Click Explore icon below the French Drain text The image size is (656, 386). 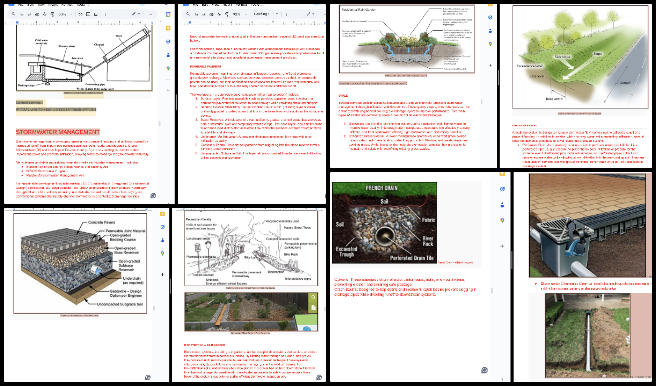click(484, 370)
